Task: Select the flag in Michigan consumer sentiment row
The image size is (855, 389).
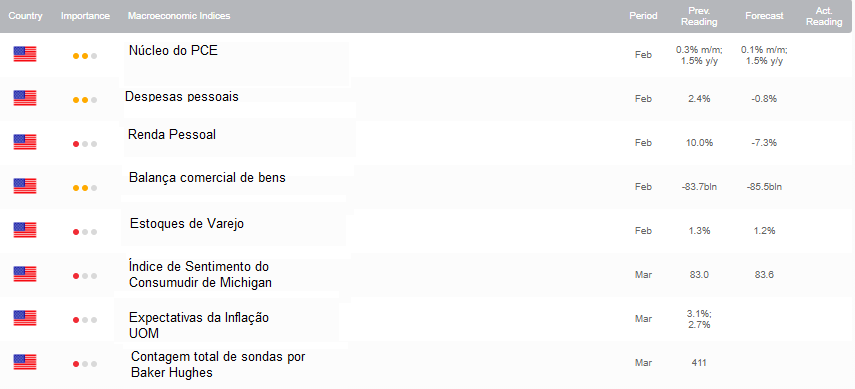Action: (x=25, y=274)
